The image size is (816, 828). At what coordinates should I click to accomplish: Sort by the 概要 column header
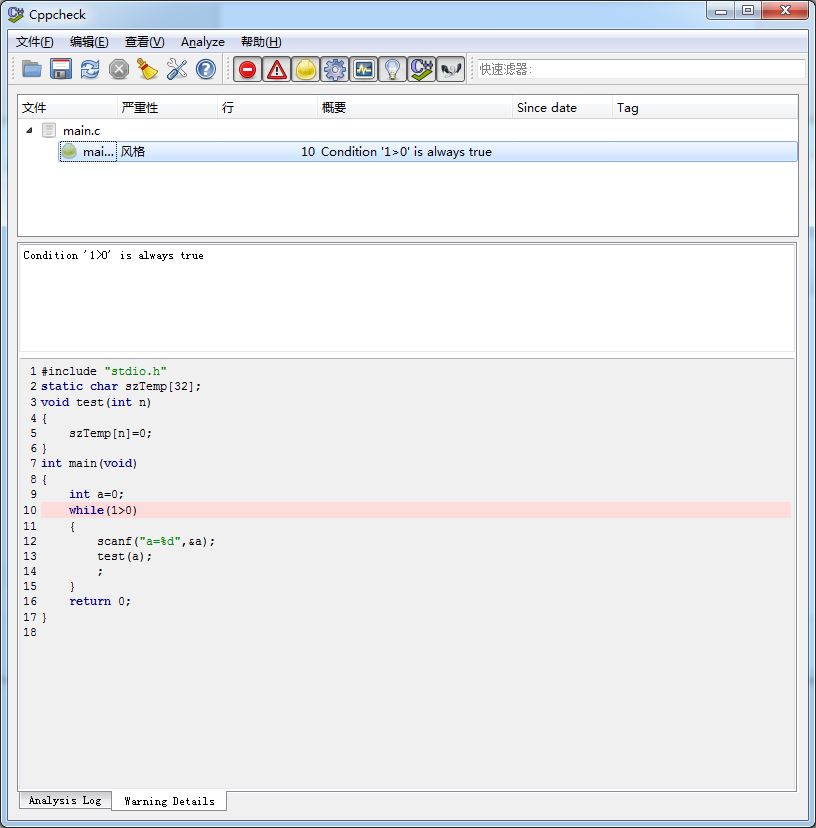pyautogui.click(x=415, y=108)
